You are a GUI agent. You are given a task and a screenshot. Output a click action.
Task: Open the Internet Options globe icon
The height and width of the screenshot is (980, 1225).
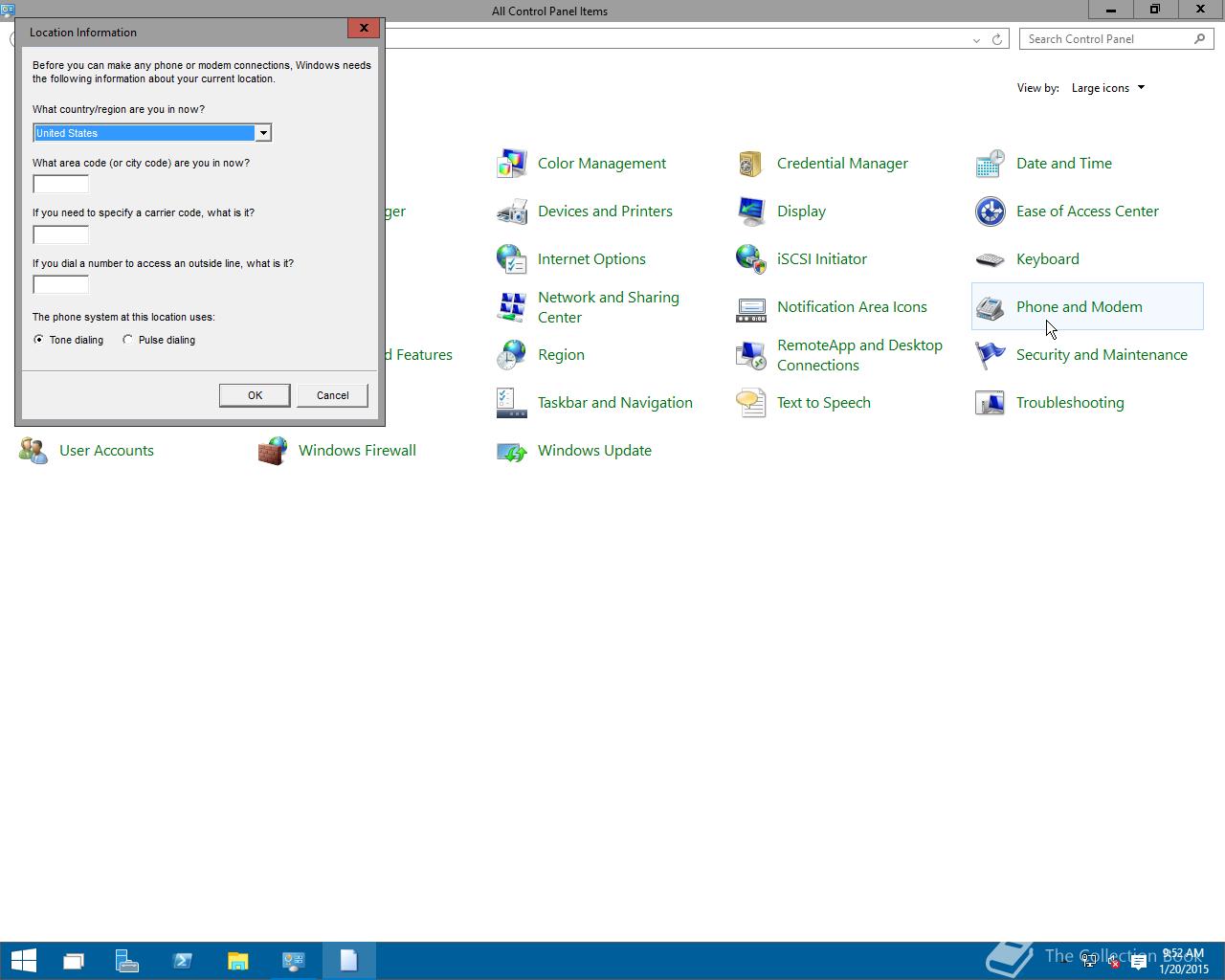coord(512,259)
